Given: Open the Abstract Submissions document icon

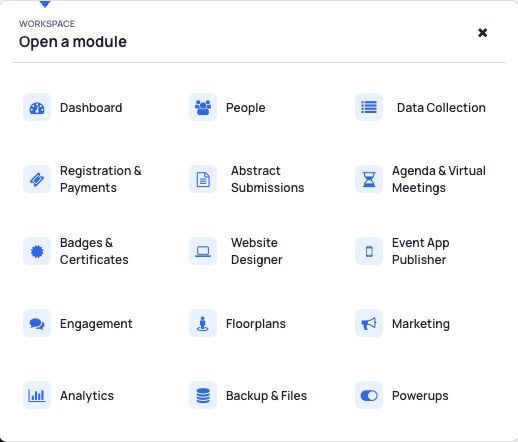Looking at the screenshot, I should [203, 180].
